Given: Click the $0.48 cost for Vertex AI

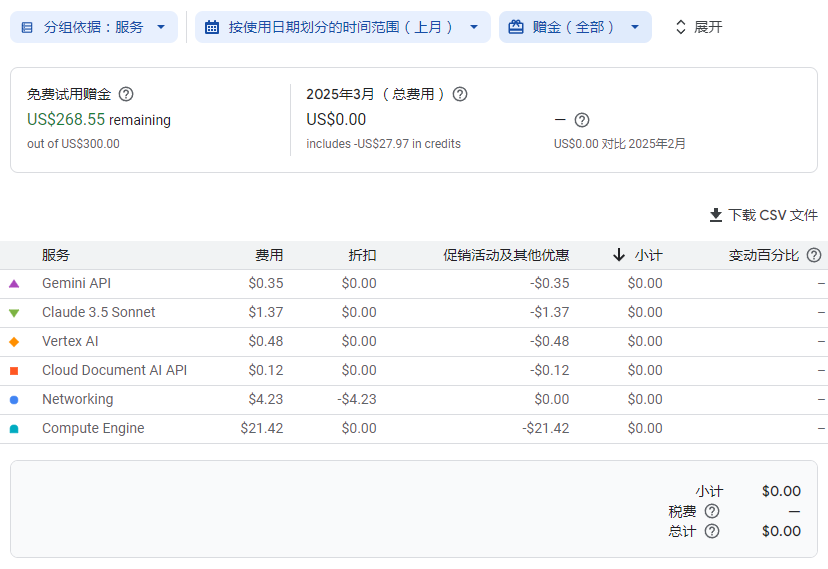Looking at the screenshot, I should click(x=266, y=342).
